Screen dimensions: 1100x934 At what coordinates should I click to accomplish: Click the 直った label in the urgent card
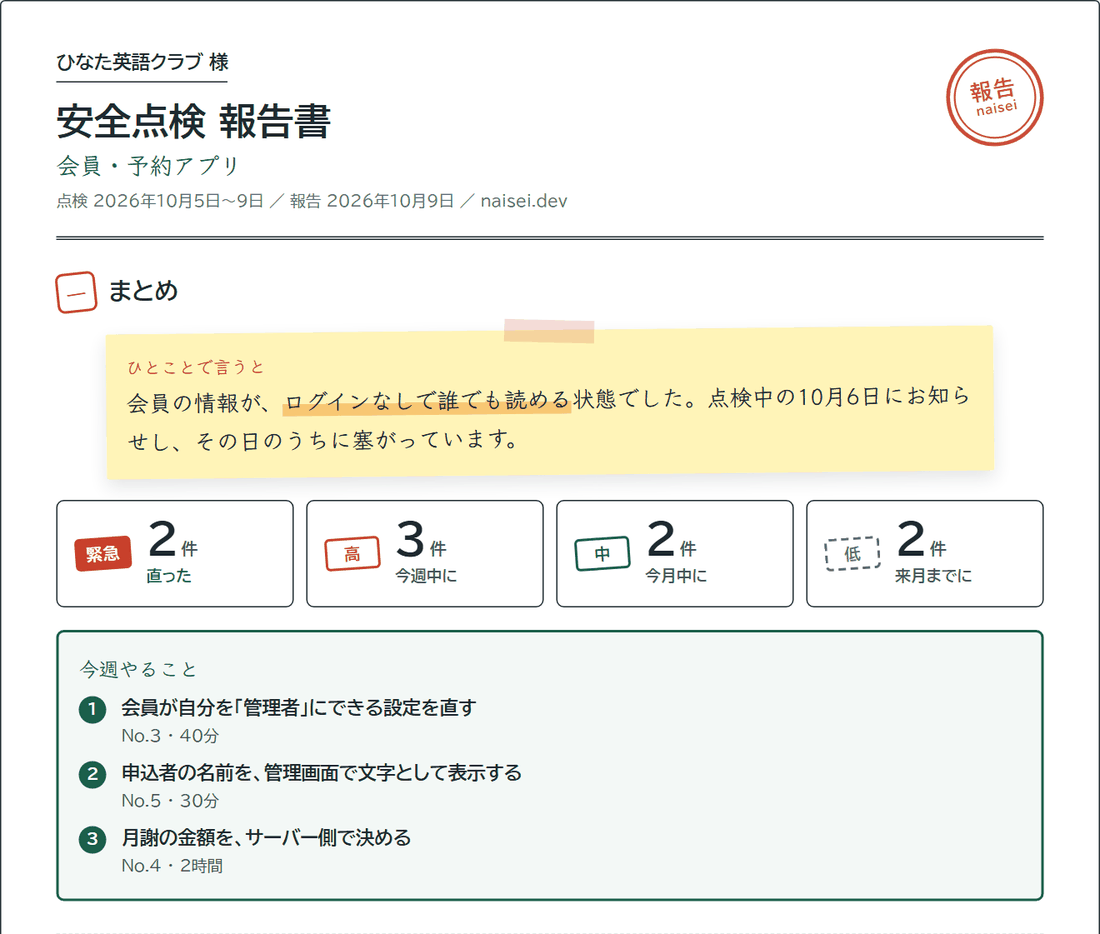pyautogui.click(x=169, y=576)
